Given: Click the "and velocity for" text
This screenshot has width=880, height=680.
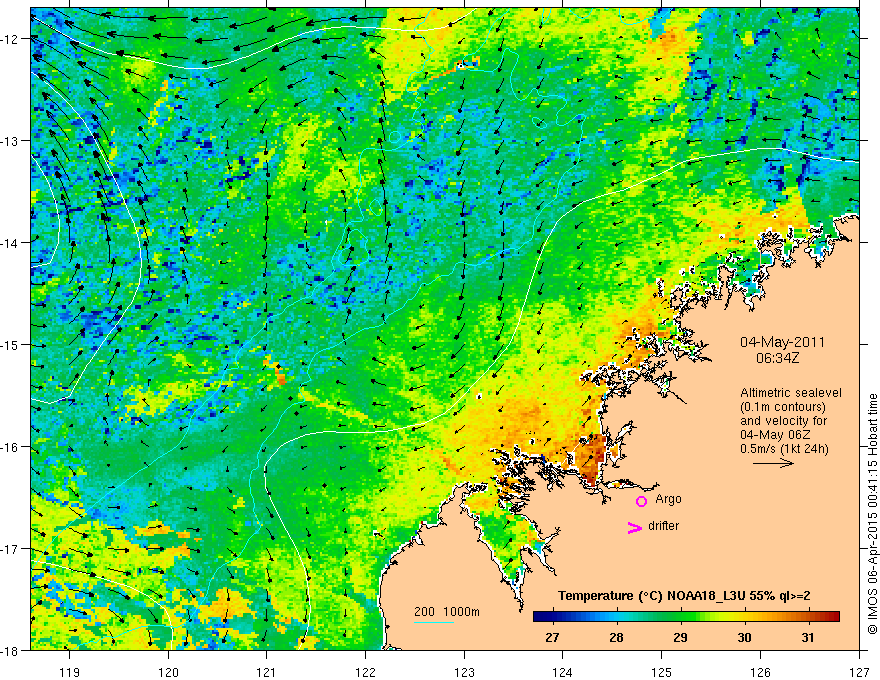Looking at the screenshot, I should (x=783, y=421).
